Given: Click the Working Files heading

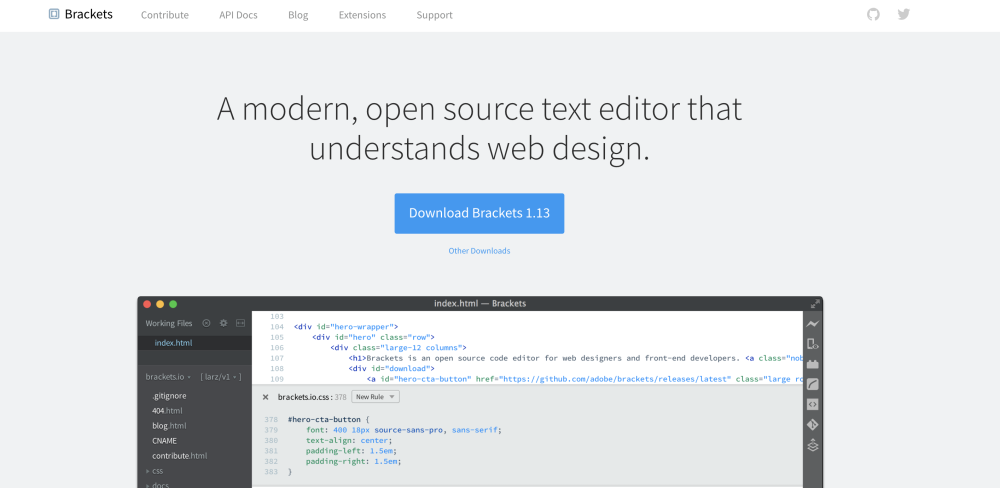Looking at the screenshot, I should click(168, 323).
